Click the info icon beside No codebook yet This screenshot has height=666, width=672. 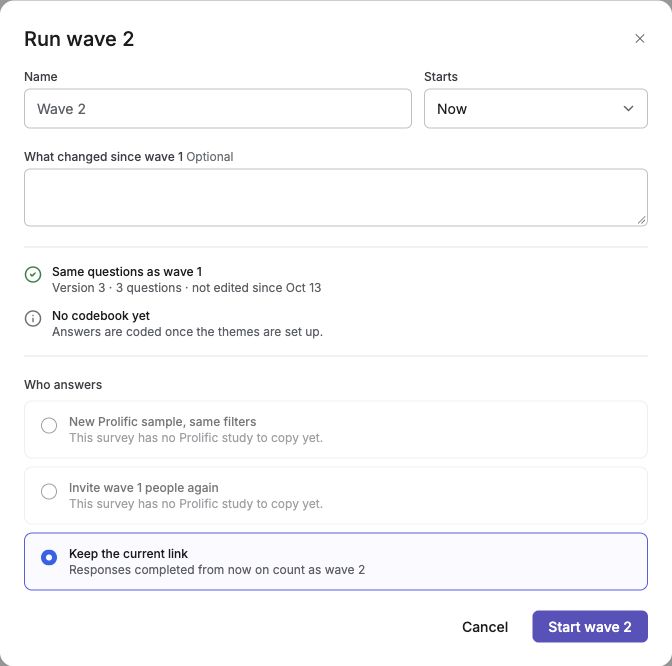33,318
